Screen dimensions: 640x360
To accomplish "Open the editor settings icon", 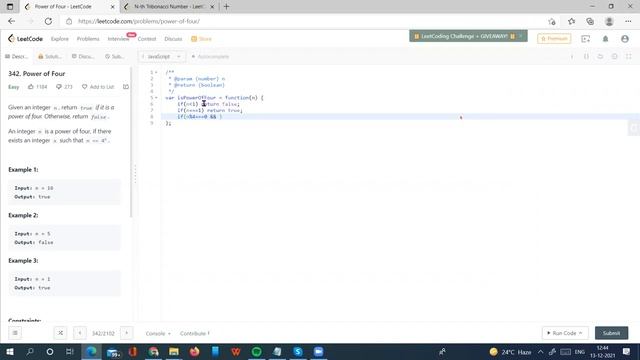I will [x=615, y=56].
